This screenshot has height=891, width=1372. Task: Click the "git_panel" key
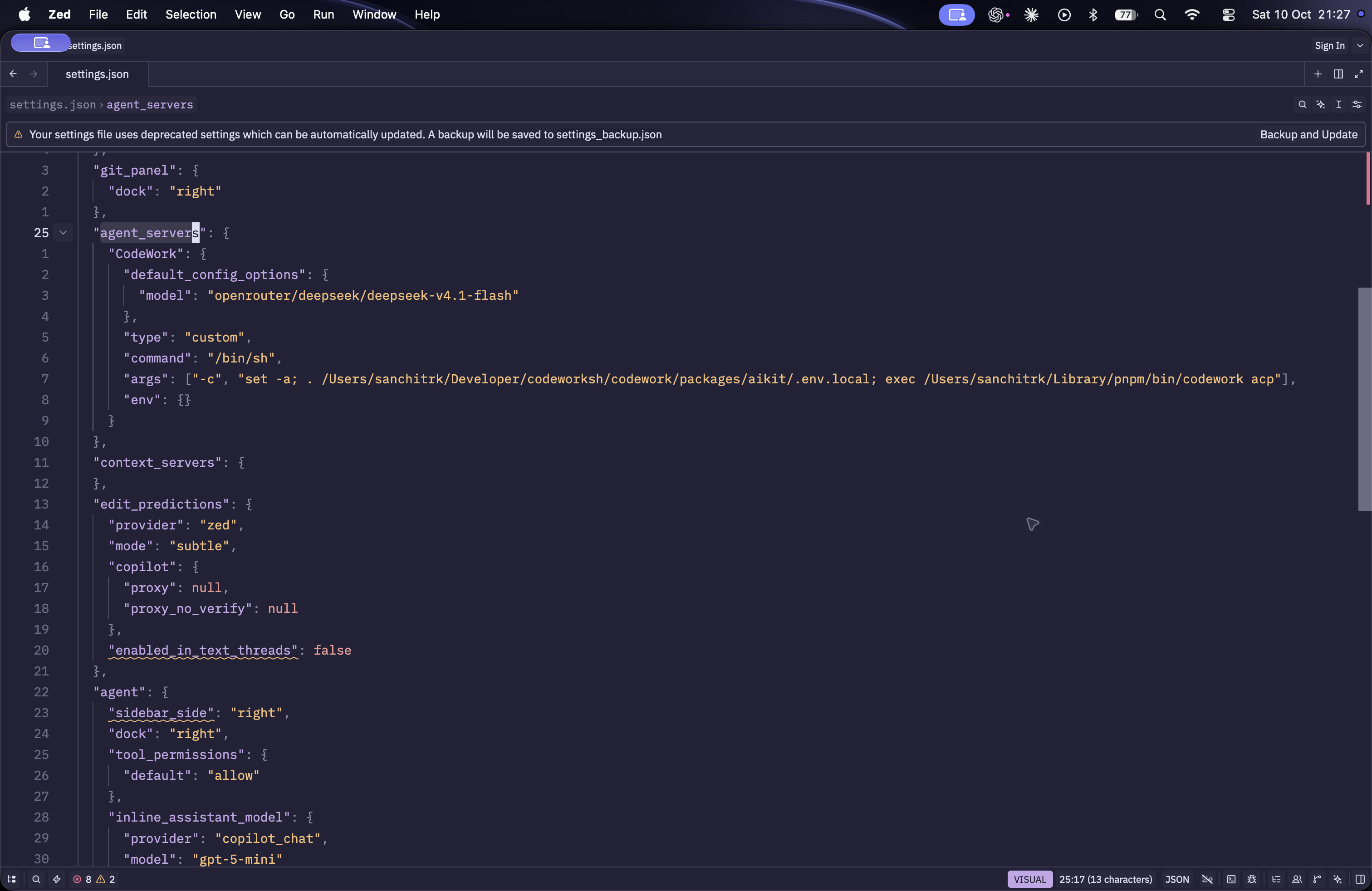pos(134,170)
